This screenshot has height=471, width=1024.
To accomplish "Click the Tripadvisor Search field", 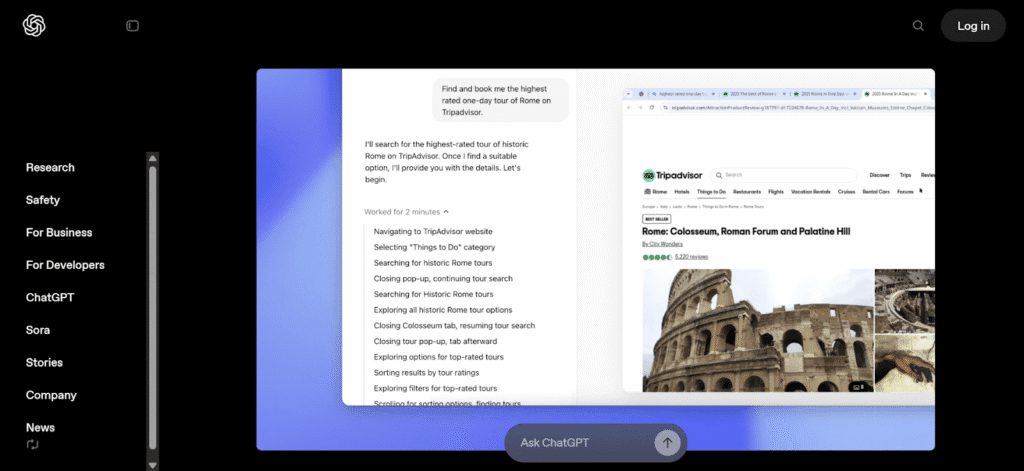I will (784, 175).
